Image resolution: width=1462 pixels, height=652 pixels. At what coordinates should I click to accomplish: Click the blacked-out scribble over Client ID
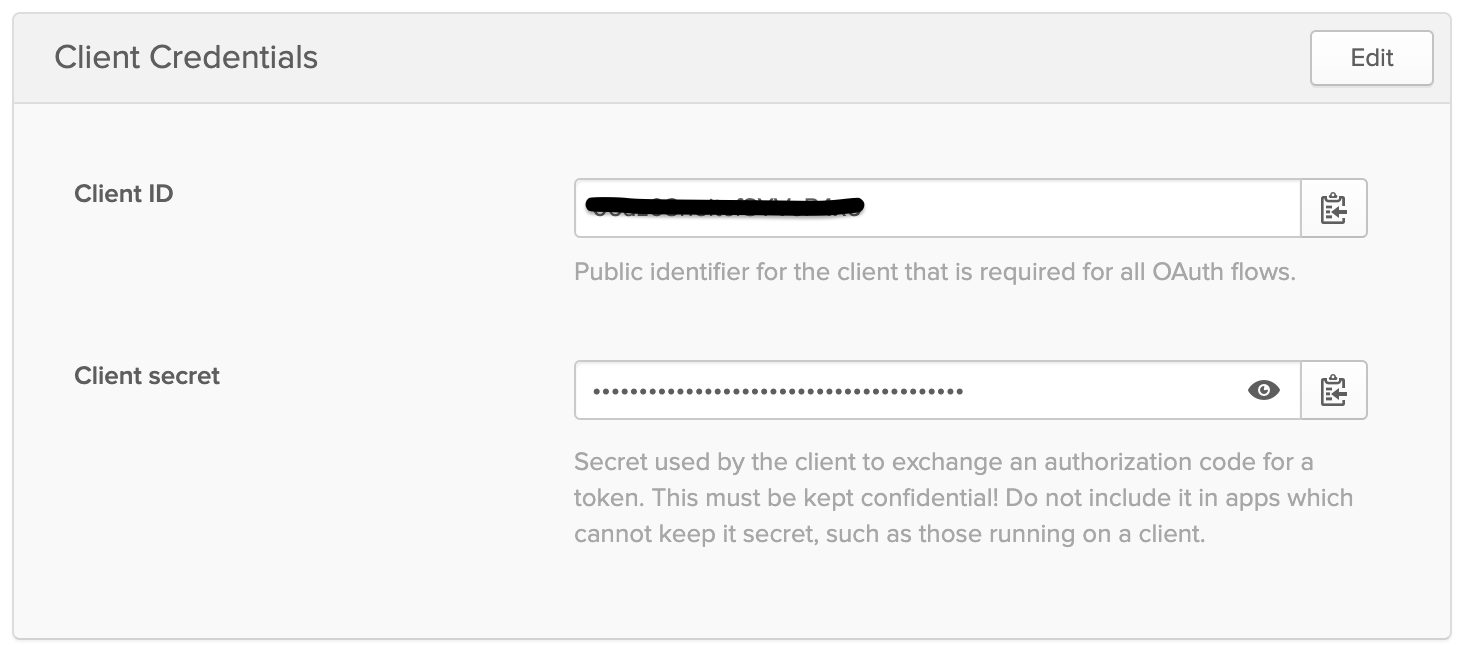pos(727,208)
